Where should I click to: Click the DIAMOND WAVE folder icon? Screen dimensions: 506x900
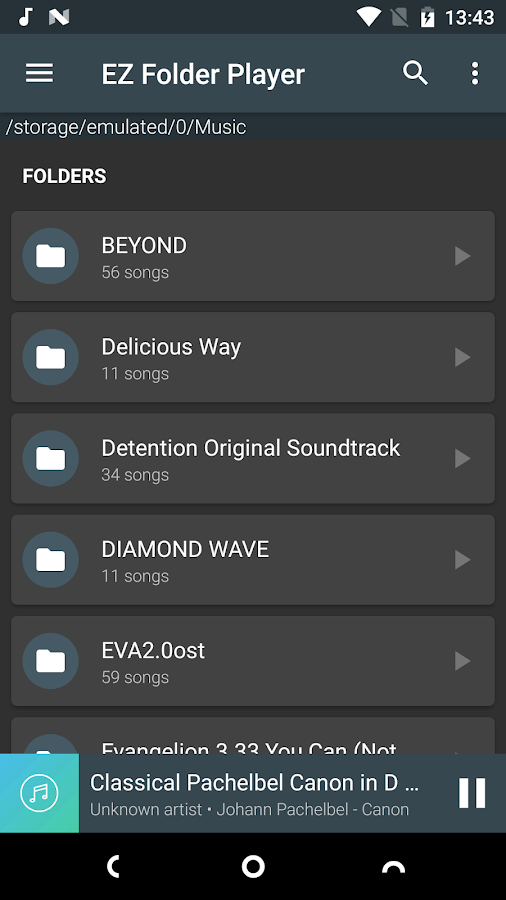50,560
